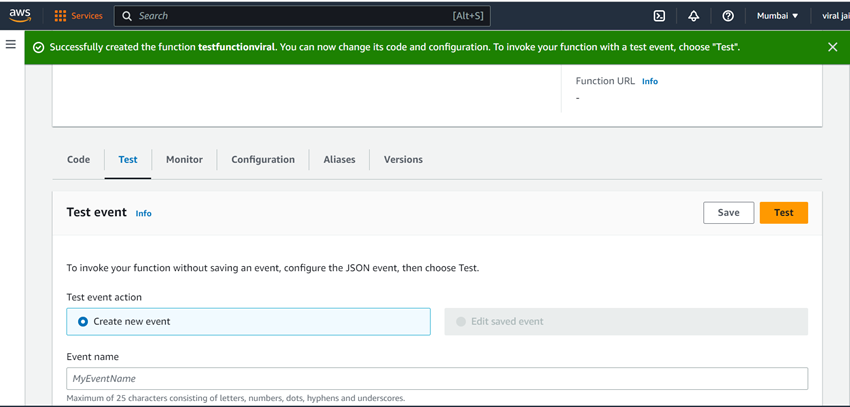Open the Aliases tab
The height and width of the screenshot is (407, 850).
tap(339, 159)
